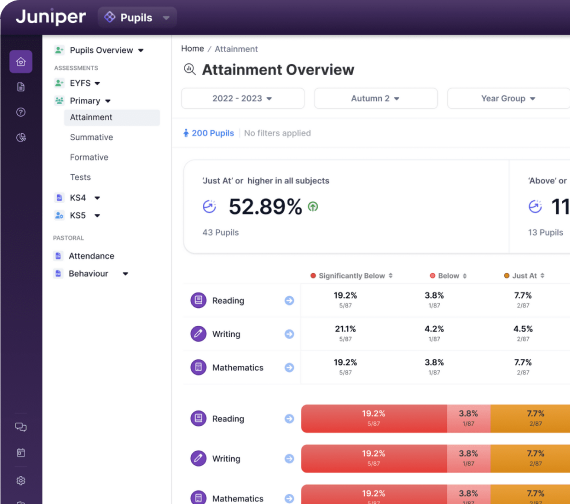Click Writing pink 3.8% bar segment

[469, 459]
